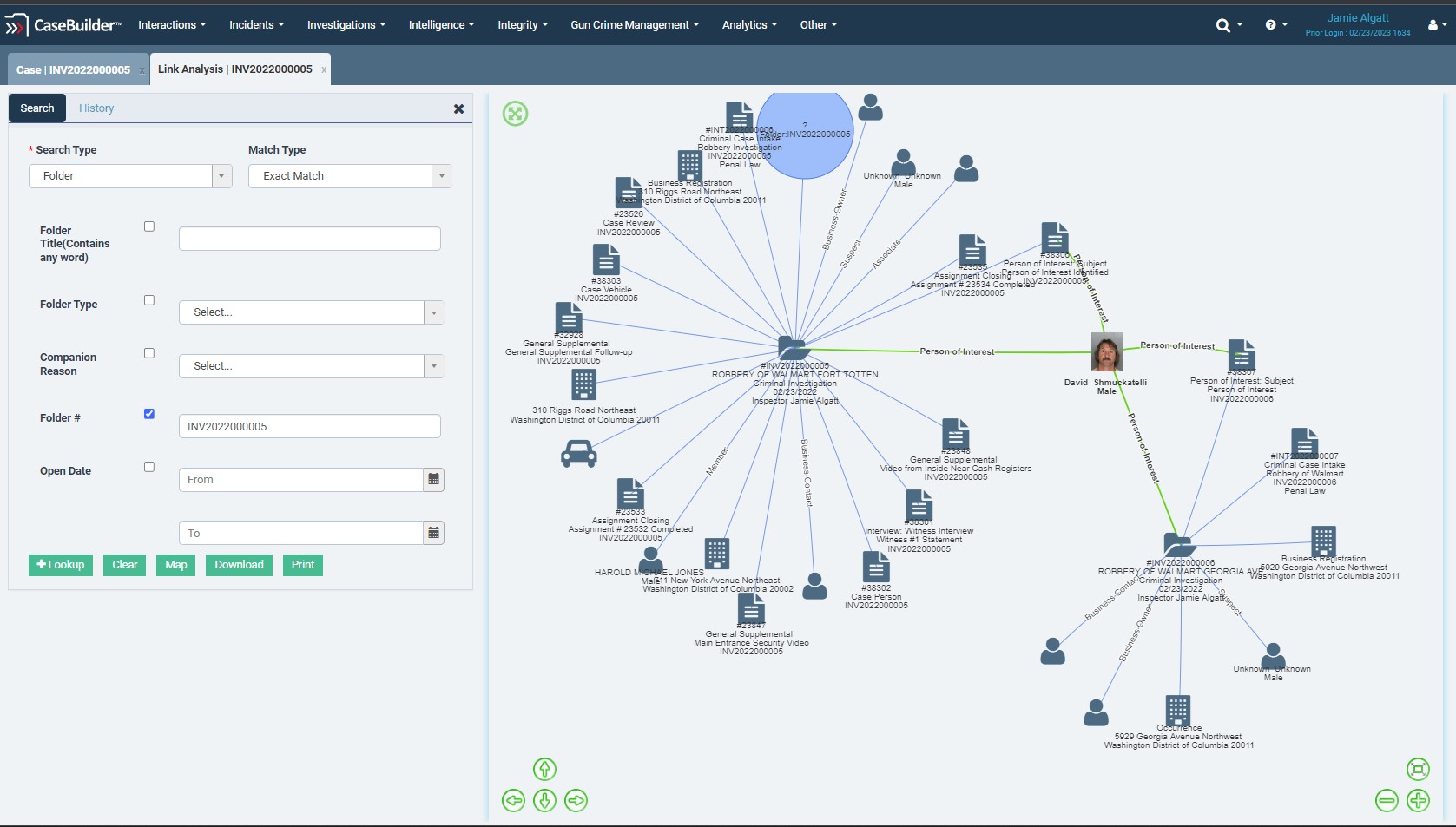Select David Shmuckatelli photo node

(1106, 351)
